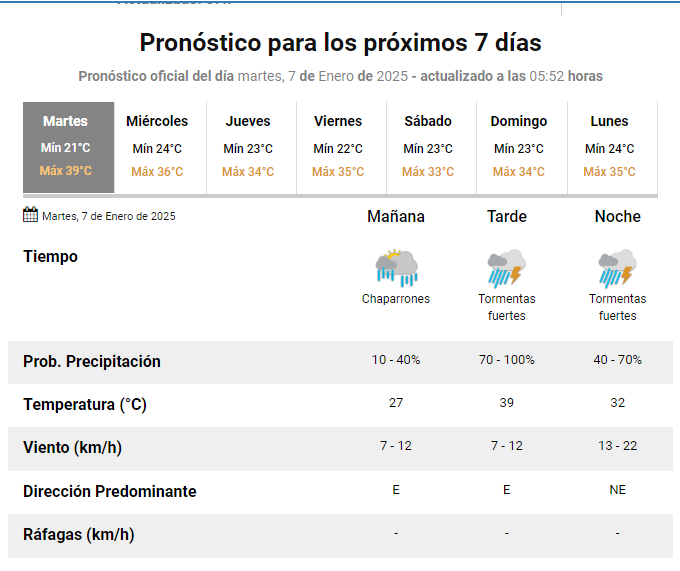Click the Tarde column header
Image resolution: width=680 pixels, height=571 pixels.
click(507, 217)
